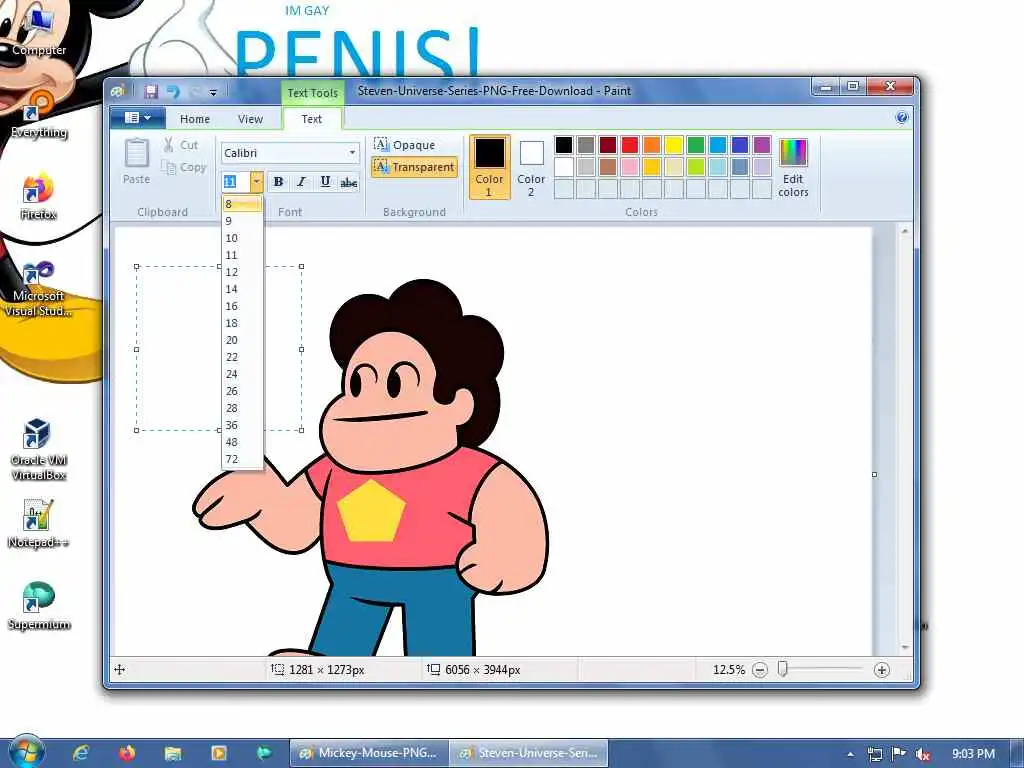Click Action Center flag tray icon
Screen dimensions: 1024x768
899,754
